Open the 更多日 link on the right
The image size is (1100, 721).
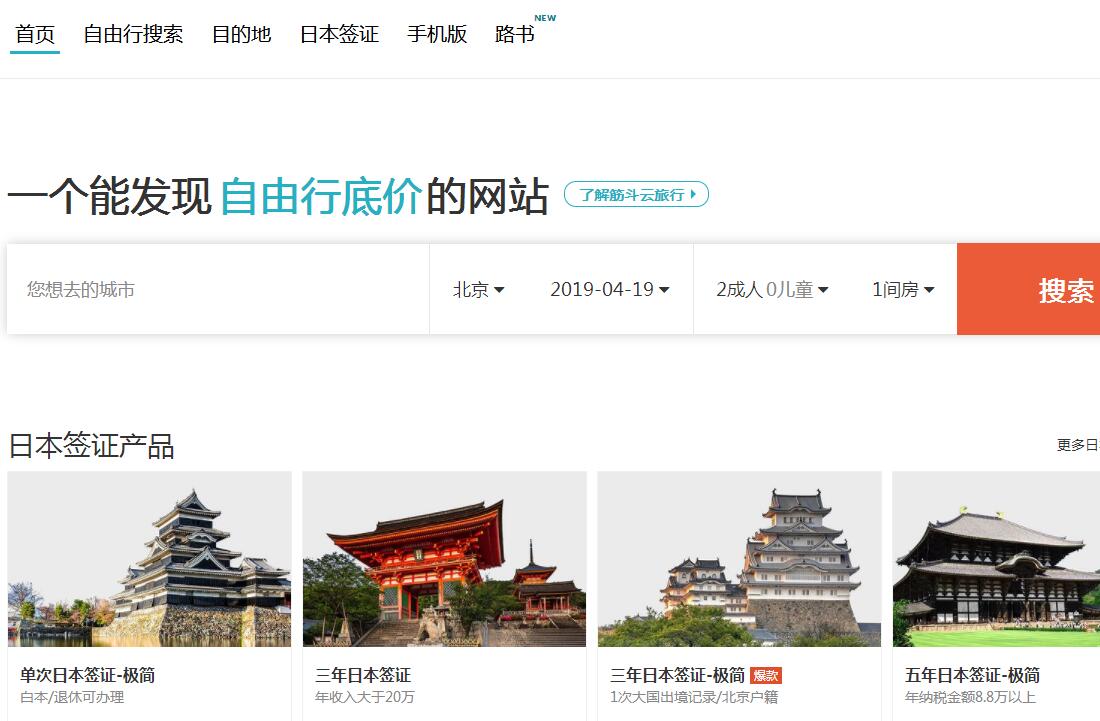1078,445
